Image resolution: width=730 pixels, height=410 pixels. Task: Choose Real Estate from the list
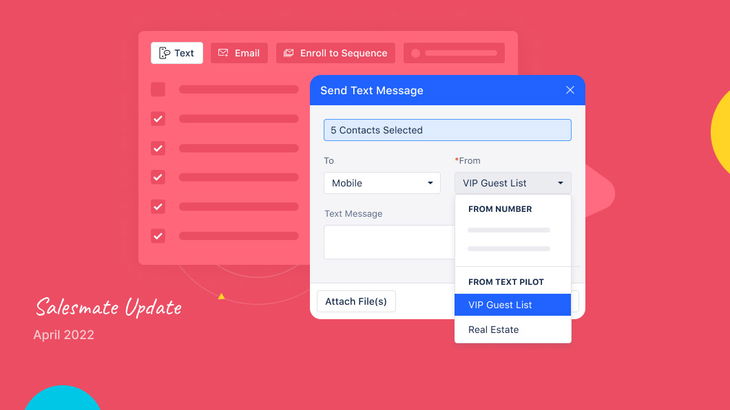[513, 329]
